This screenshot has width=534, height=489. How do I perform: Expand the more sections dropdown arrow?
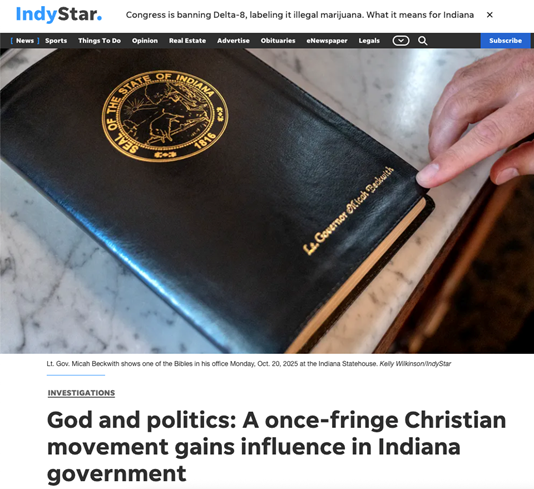point(401,41)
